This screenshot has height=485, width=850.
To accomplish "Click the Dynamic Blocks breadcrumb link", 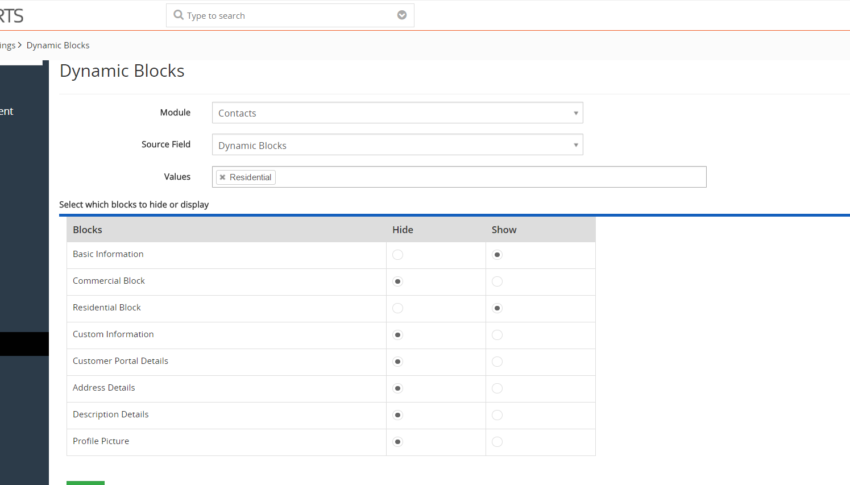I will coord(58,45).
